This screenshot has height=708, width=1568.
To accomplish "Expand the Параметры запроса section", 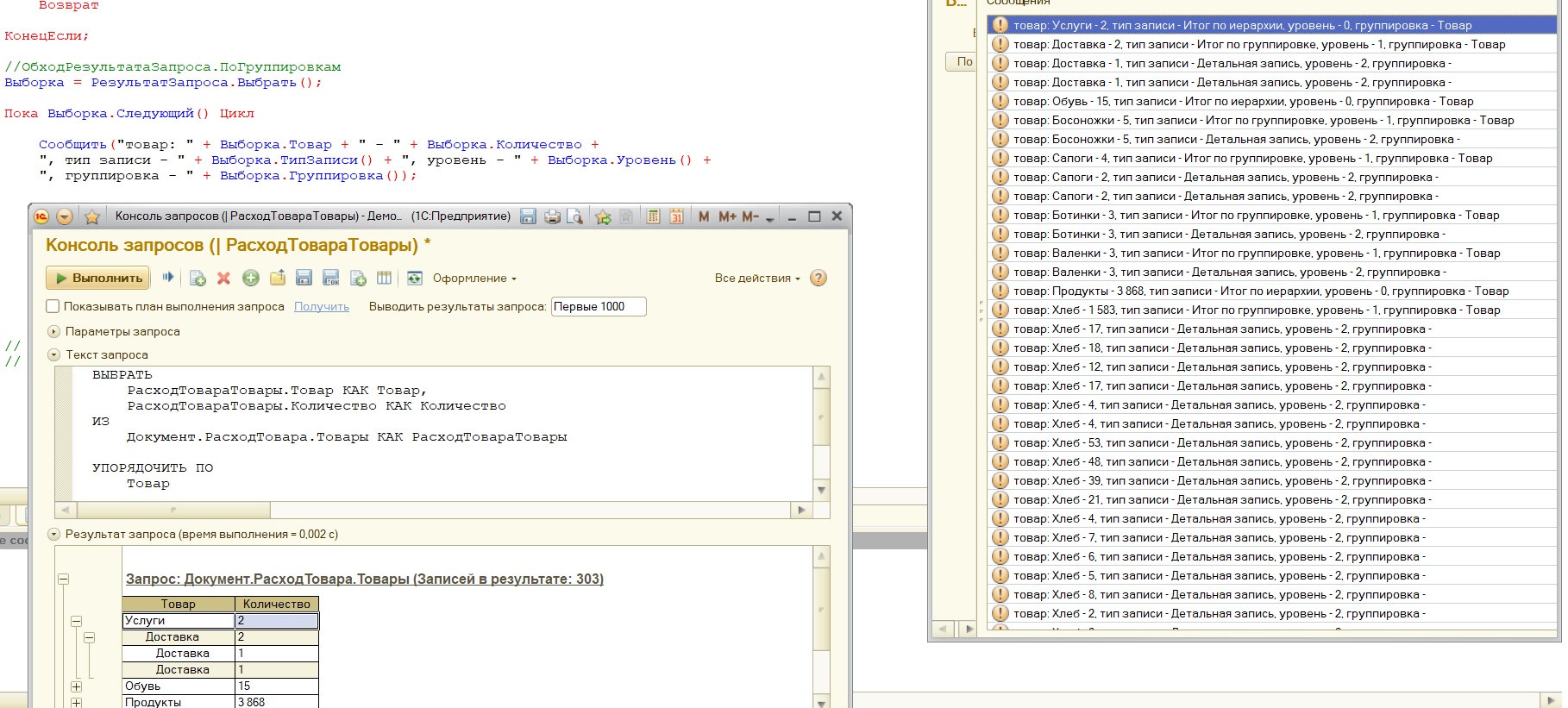I will [x=53, y=331].
